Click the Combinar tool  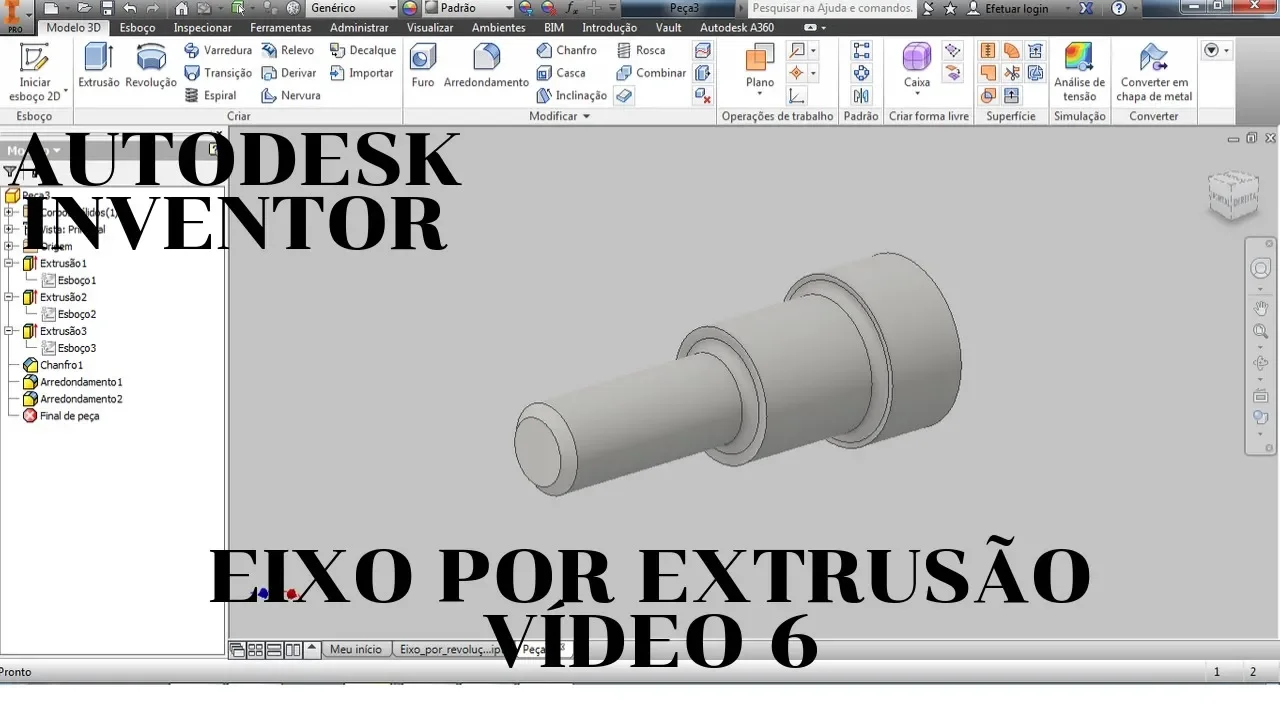pos(651,73)
